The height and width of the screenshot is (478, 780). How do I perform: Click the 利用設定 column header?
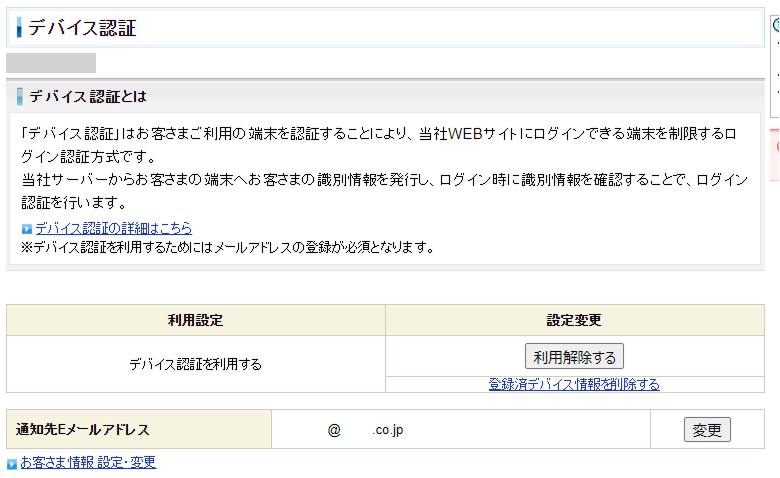195,320
